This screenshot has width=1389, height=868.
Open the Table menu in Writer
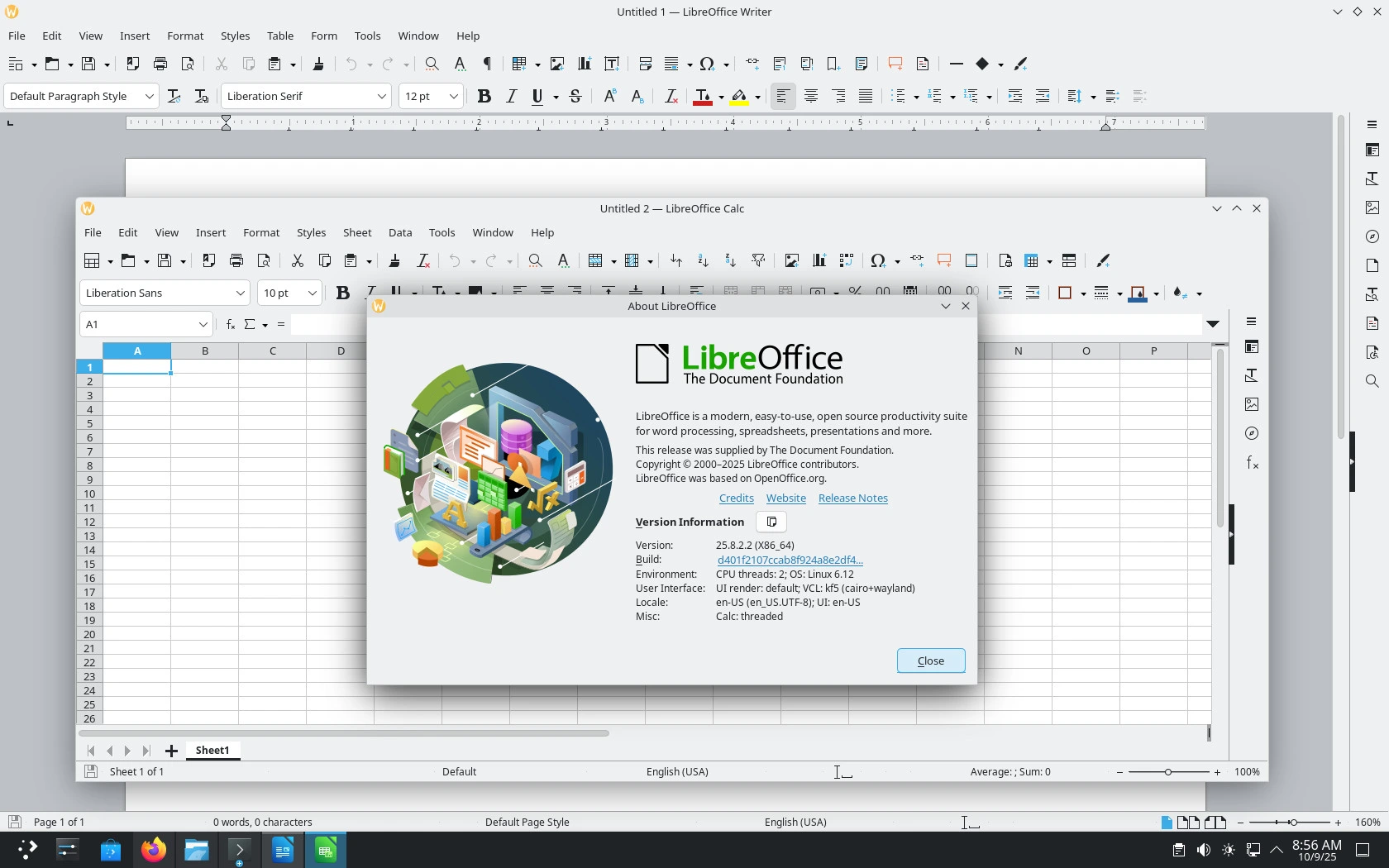tap(280, 36)
